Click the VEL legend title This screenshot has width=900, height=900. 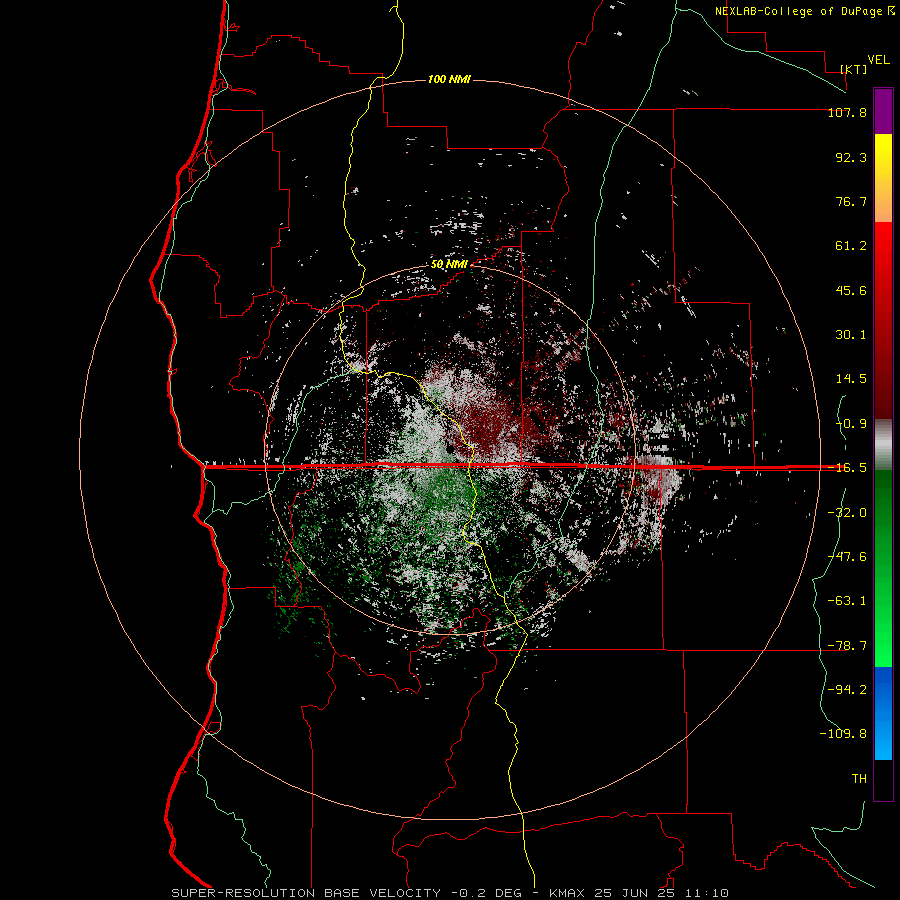click(x=878, y=60)
